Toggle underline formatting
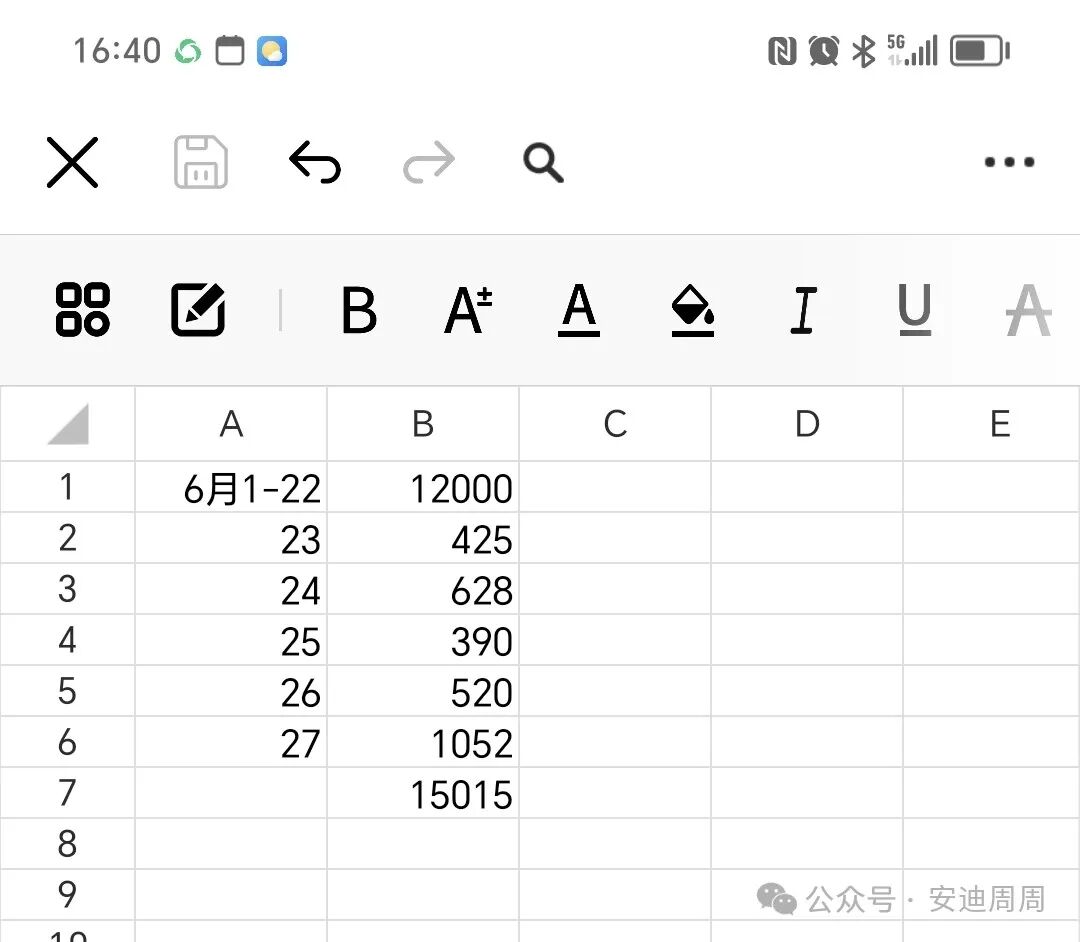 point(915,310)
